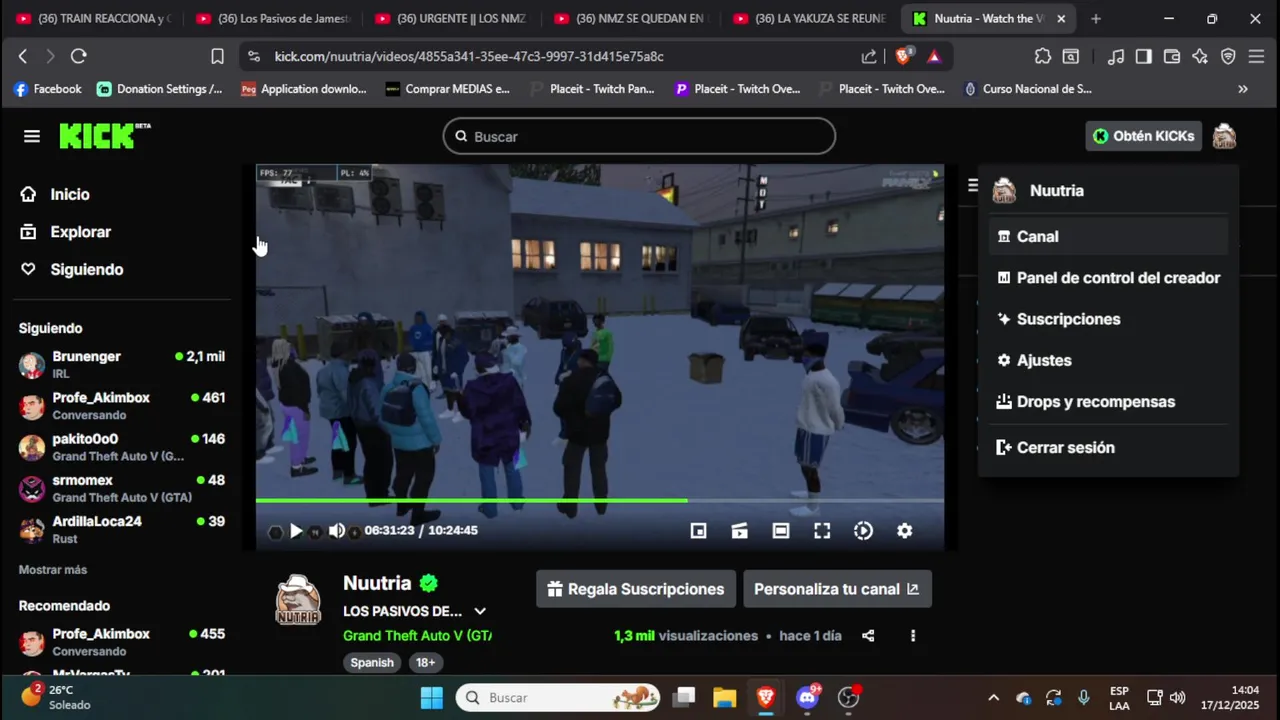Viewport: 1280px width, 720px height.
Task: Open the video more options dots
Action: (912, 635)
